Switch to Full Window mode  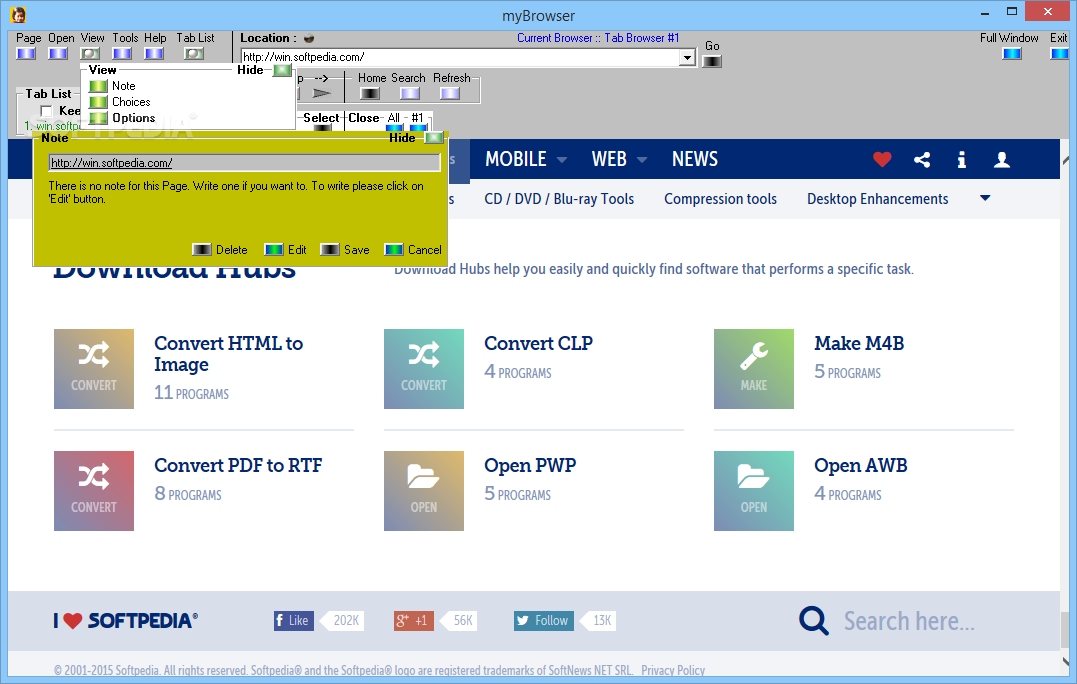tap(1012, 54)
